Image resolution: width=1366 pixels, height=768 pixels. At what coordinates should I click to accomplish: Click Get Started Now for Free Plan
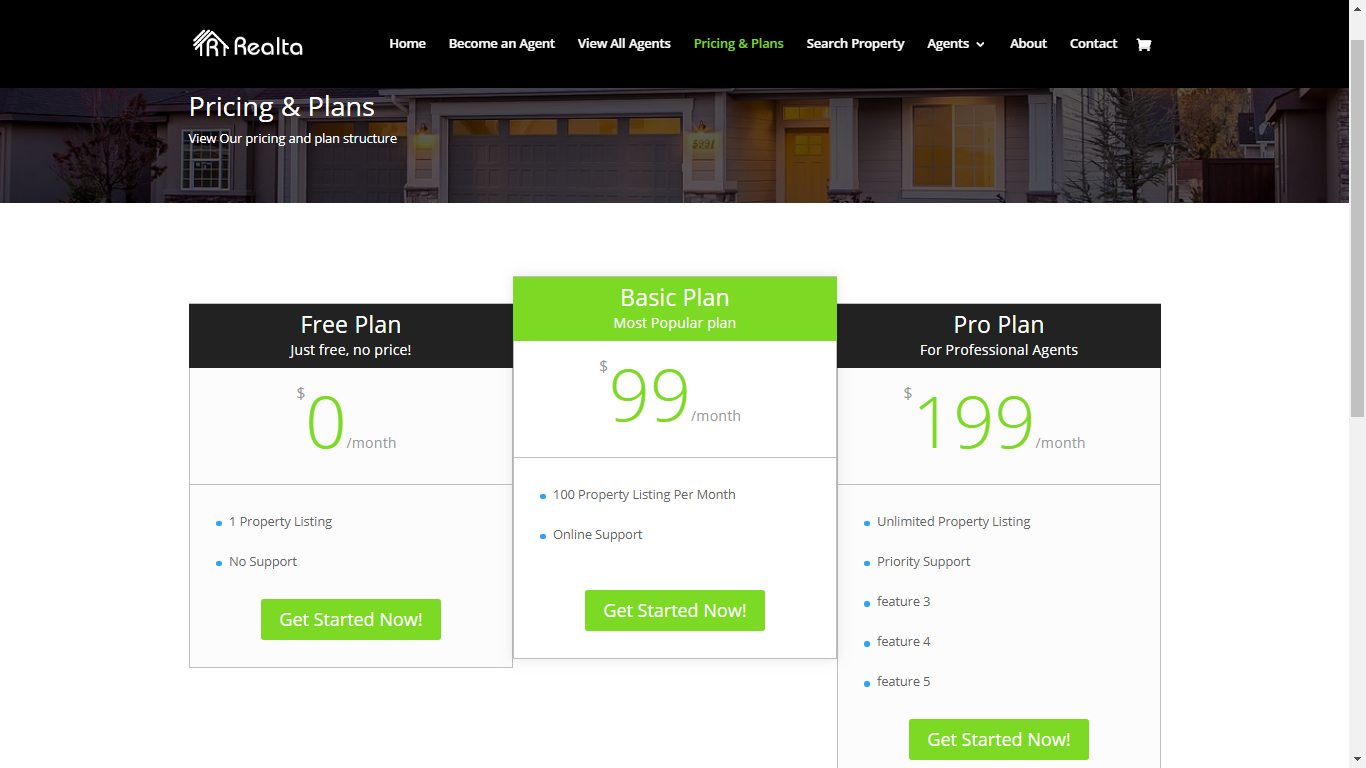point(351,620)
